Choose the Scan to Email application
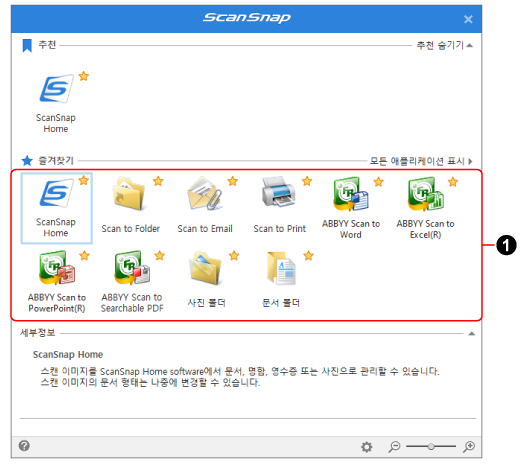 click(205, 205)
